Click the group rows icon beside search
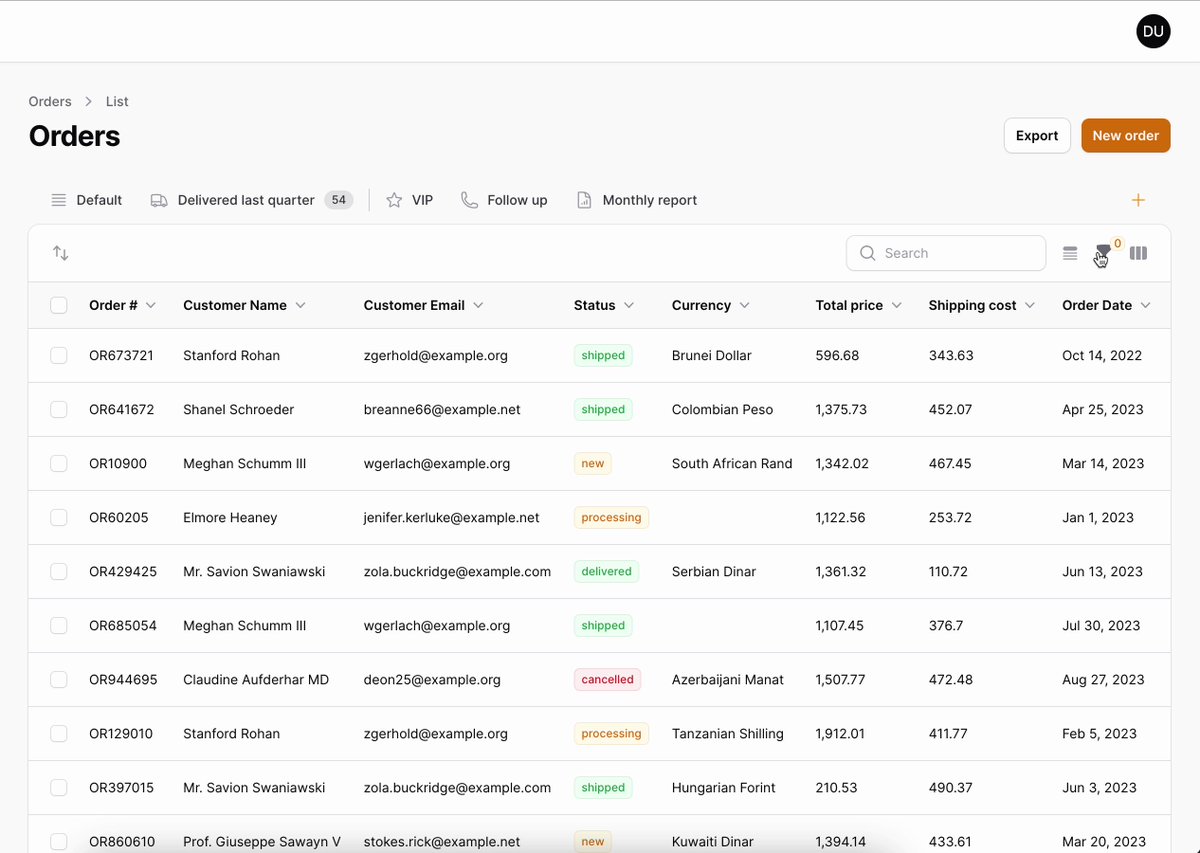 pos(1070,253)
